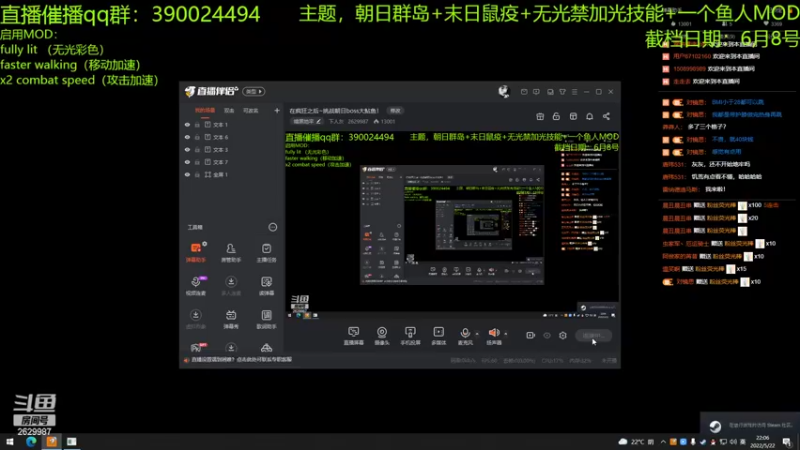Switch to the third scene tab
The height and width of the screenshot is (450, 800).
click(x=251, y=111)
